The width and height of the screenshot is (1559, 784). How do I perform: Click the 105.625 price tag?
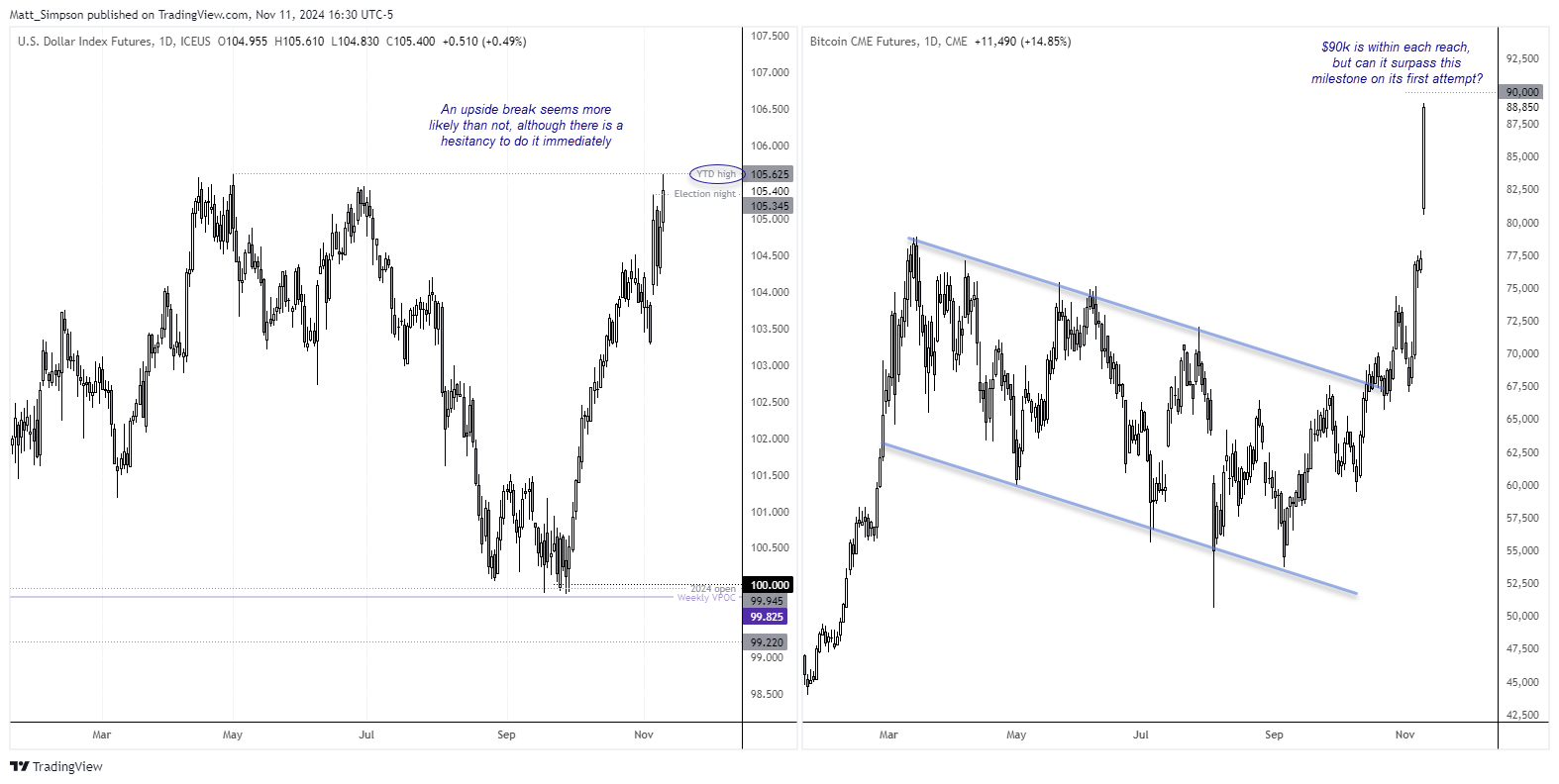click(770, 174)
